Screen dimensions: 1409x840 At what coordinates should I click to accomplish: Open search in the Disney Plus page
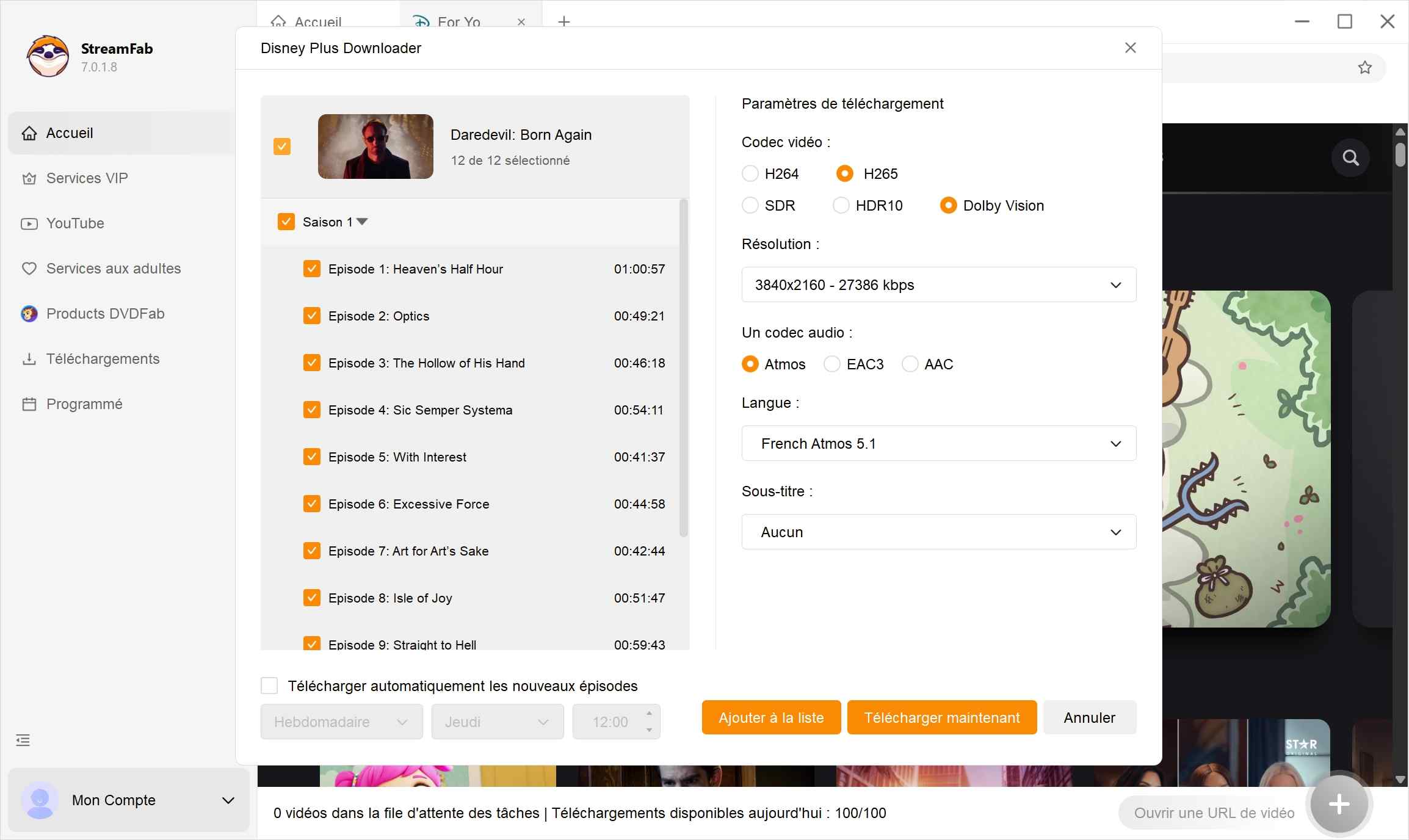tap(1350, 157)
